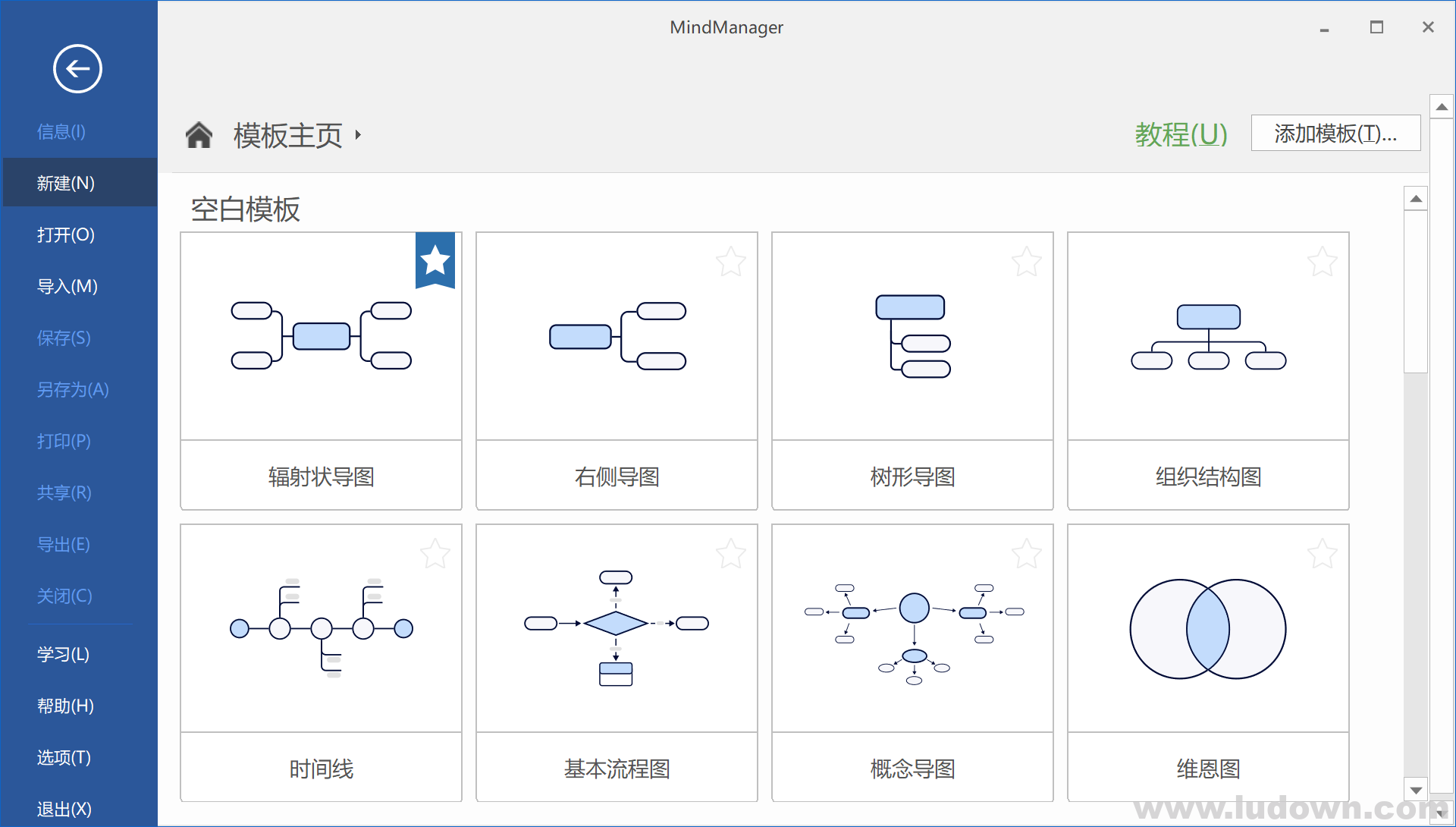Open 打印(P) from the sidebar
This screenshot has height=827, width=1456.
(64, 441)
